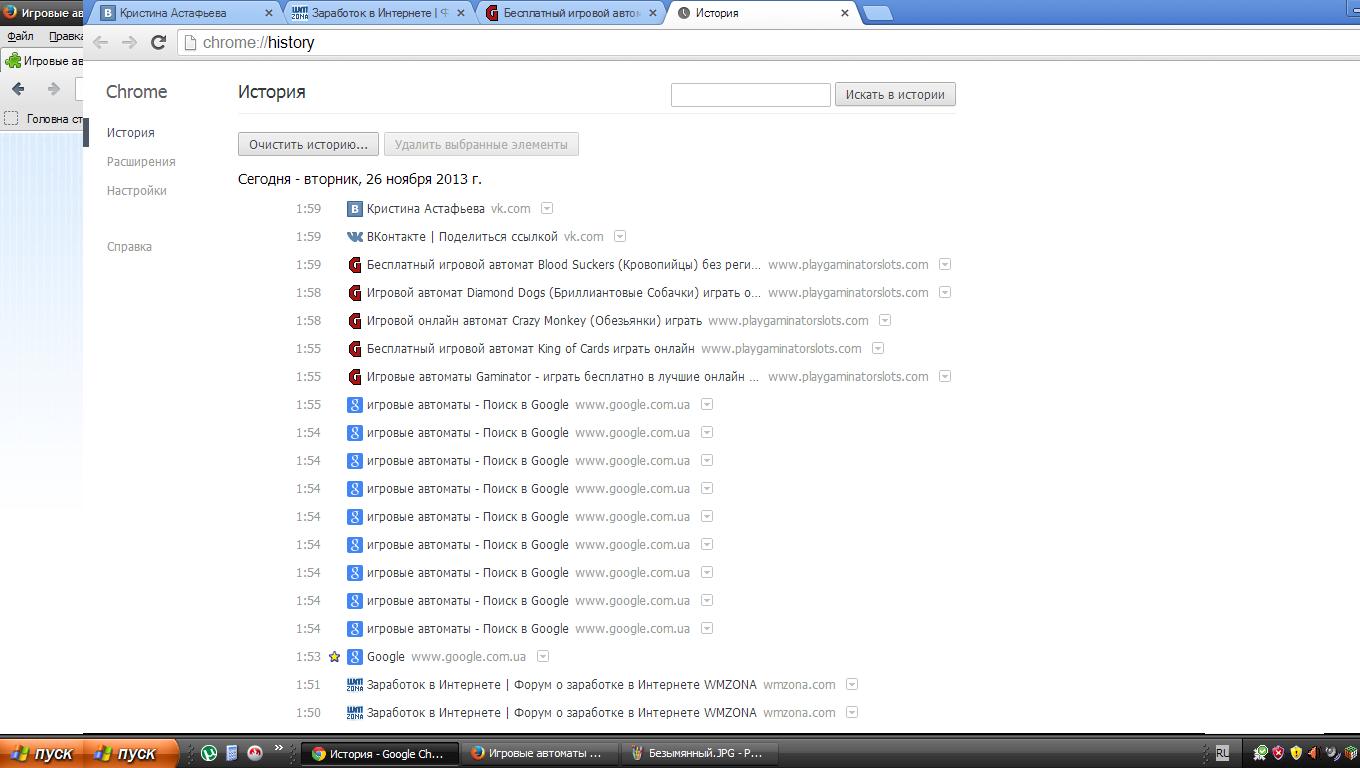Viewport: 1360px width, 768px height.
Task: Open Справка in the Chrome sidebar
Action: coord(129,247)
